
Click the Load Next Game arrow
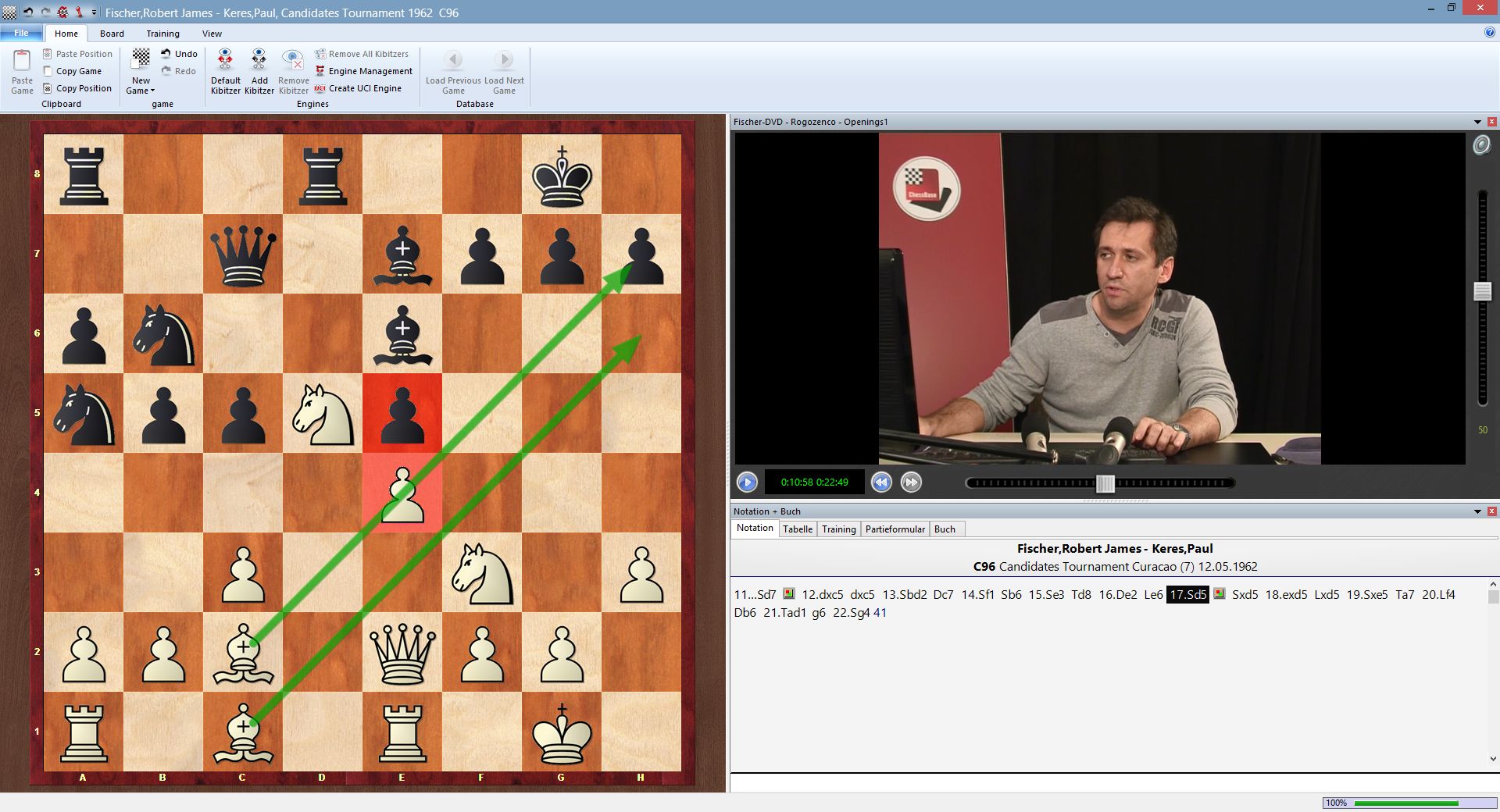(503, 59)
